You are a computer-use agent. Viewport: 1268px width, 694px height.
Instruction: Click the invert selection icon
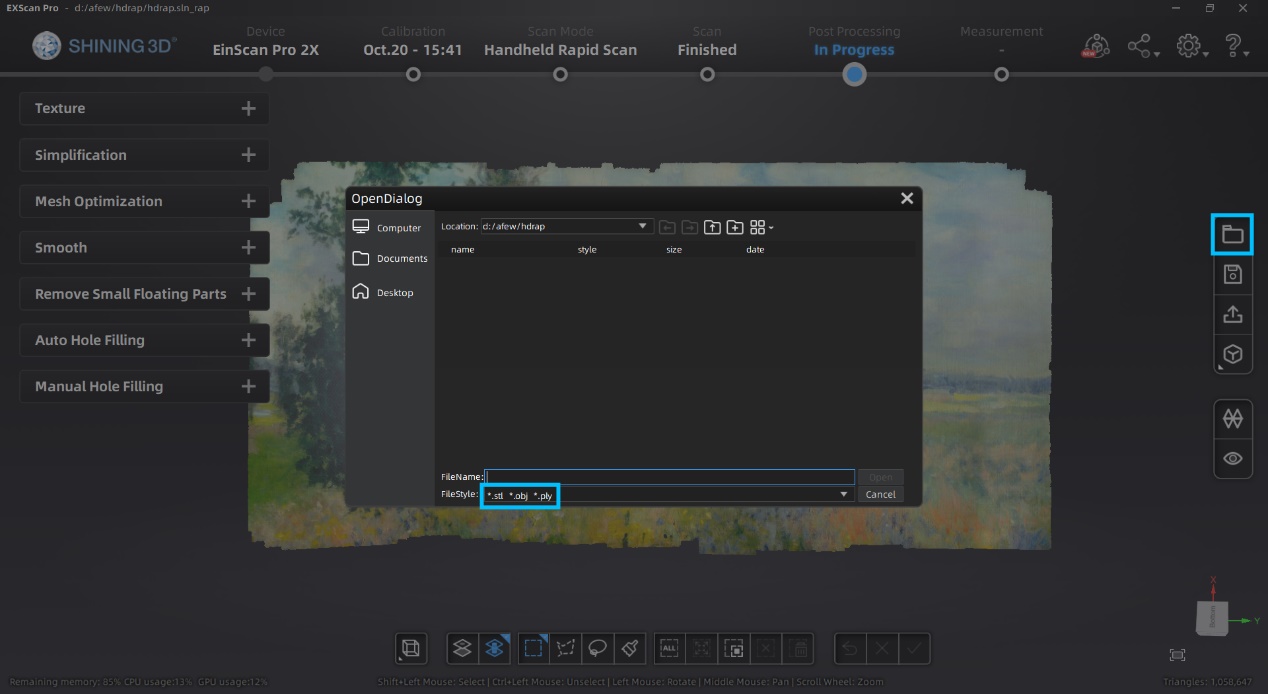coord(733,648)
